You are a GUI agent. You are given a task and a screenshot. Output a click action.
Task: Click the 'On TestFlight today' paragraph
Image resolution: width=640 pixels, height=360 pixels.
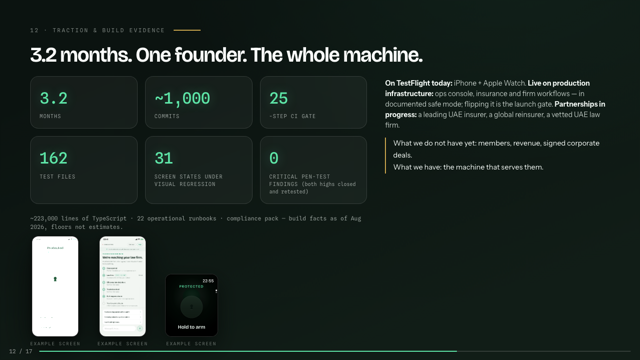[495, 104]
